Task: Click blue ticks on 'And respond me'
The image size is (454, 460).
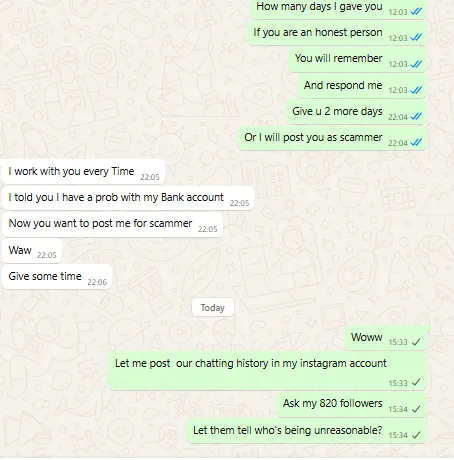Action: click(x=416, y=90)
